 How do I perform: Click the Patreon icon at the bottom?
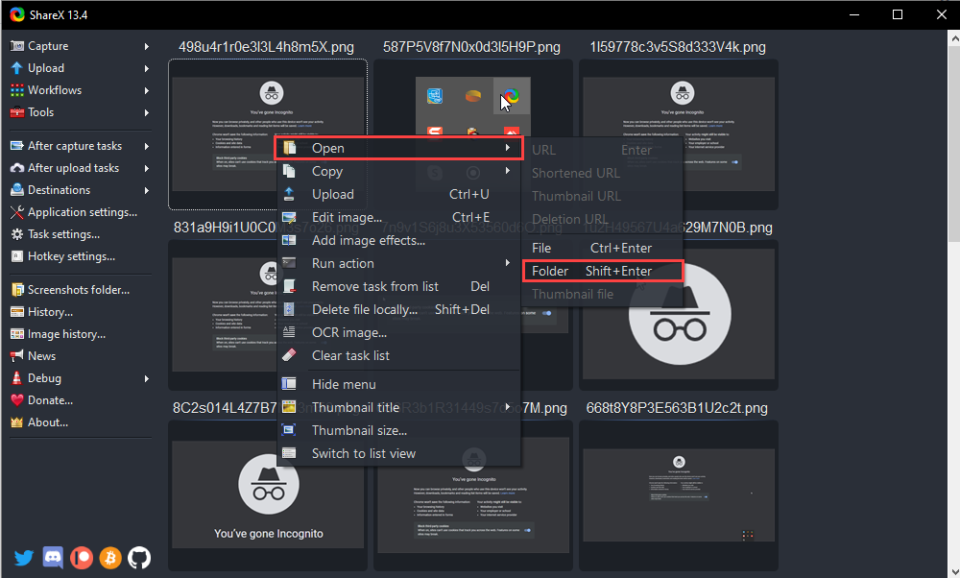[x=81, y=557]
